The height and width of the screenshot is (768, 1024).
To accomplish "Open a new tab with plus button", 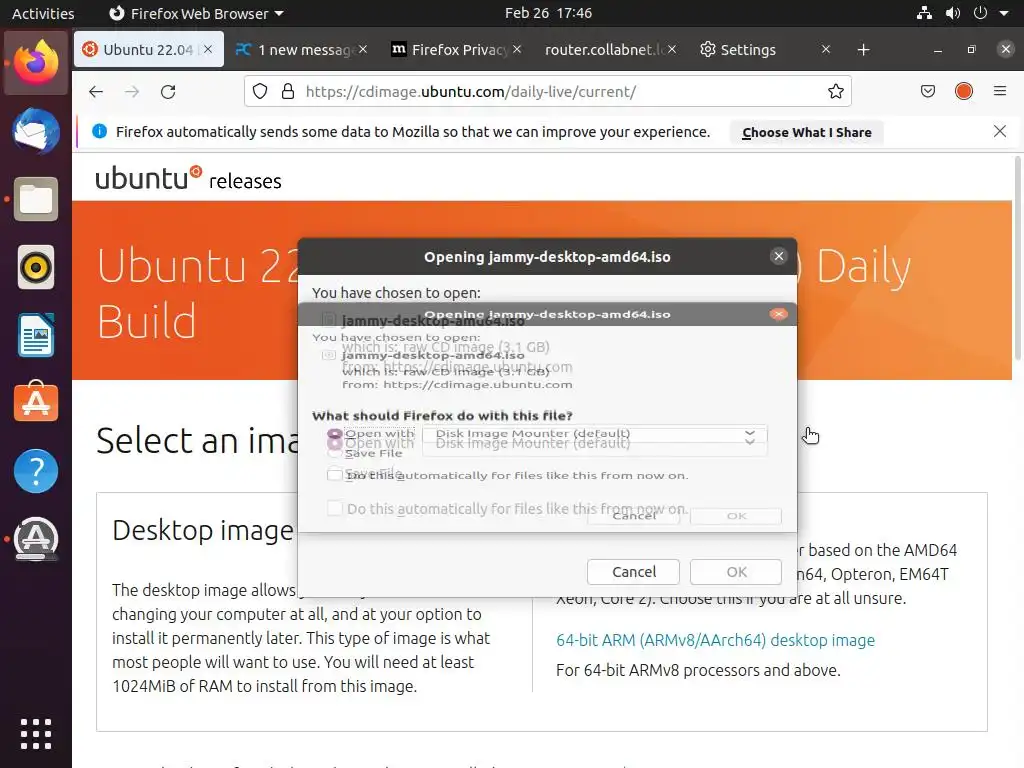I will point(863,50).
